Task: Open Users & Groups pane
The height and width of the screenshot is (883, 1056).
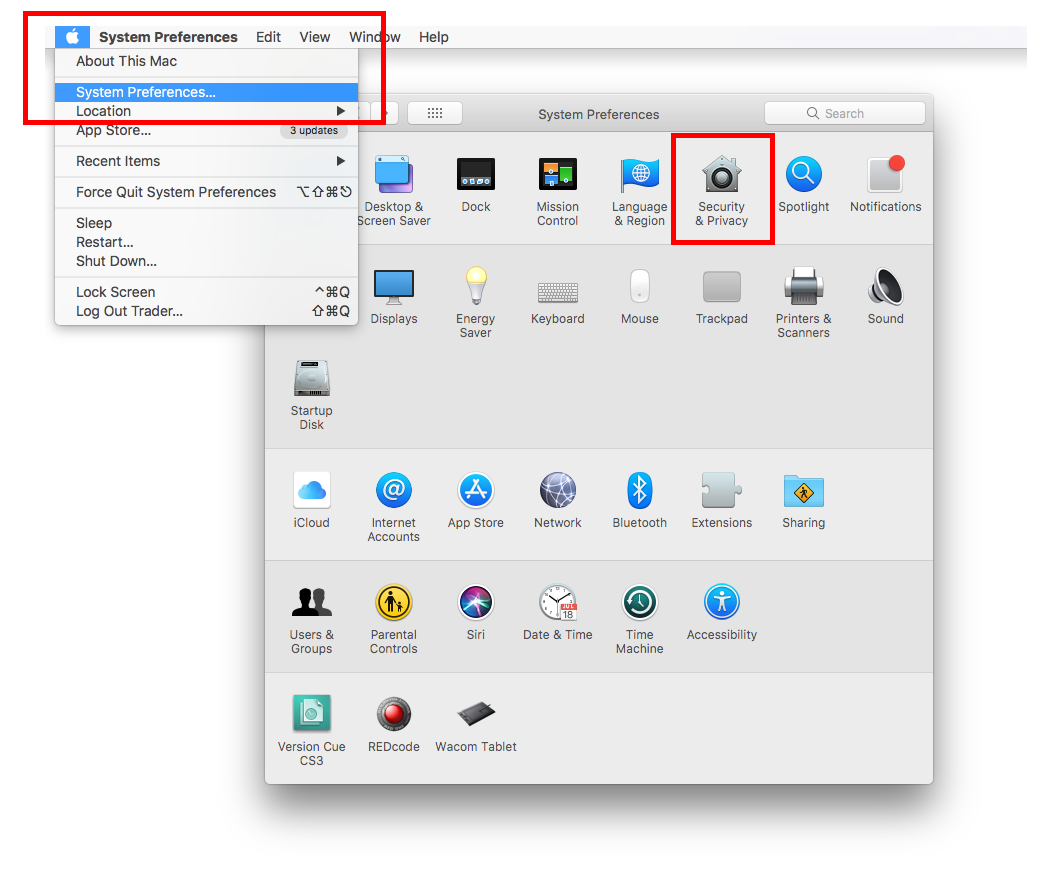Action: (x=312, y=619)
